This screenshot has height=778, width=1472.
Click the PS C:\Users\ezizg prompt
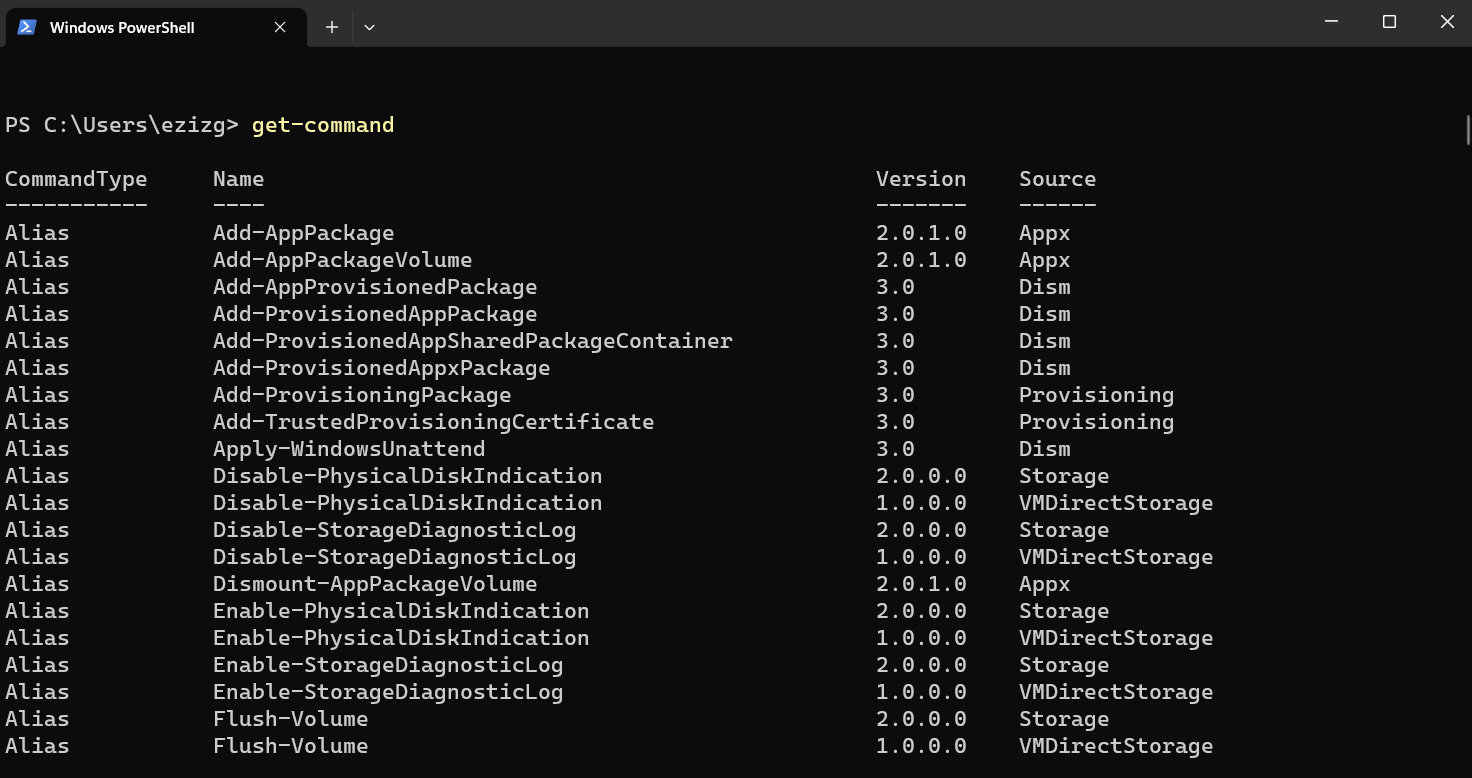pos(121,125)
